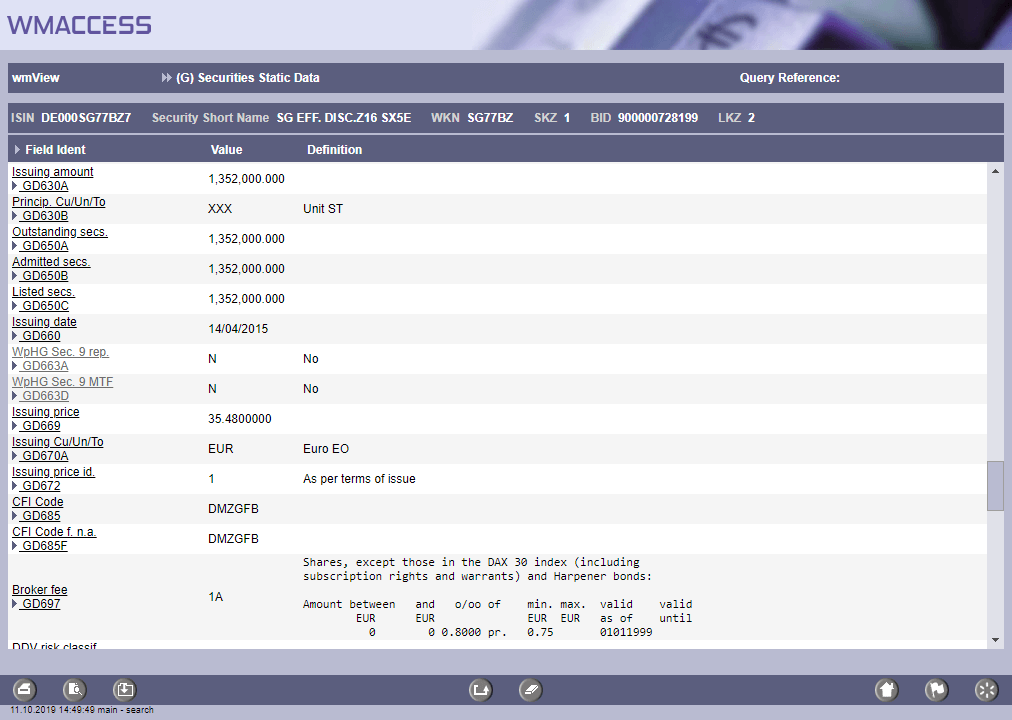Click the GD670A field code link

point(44,455)
